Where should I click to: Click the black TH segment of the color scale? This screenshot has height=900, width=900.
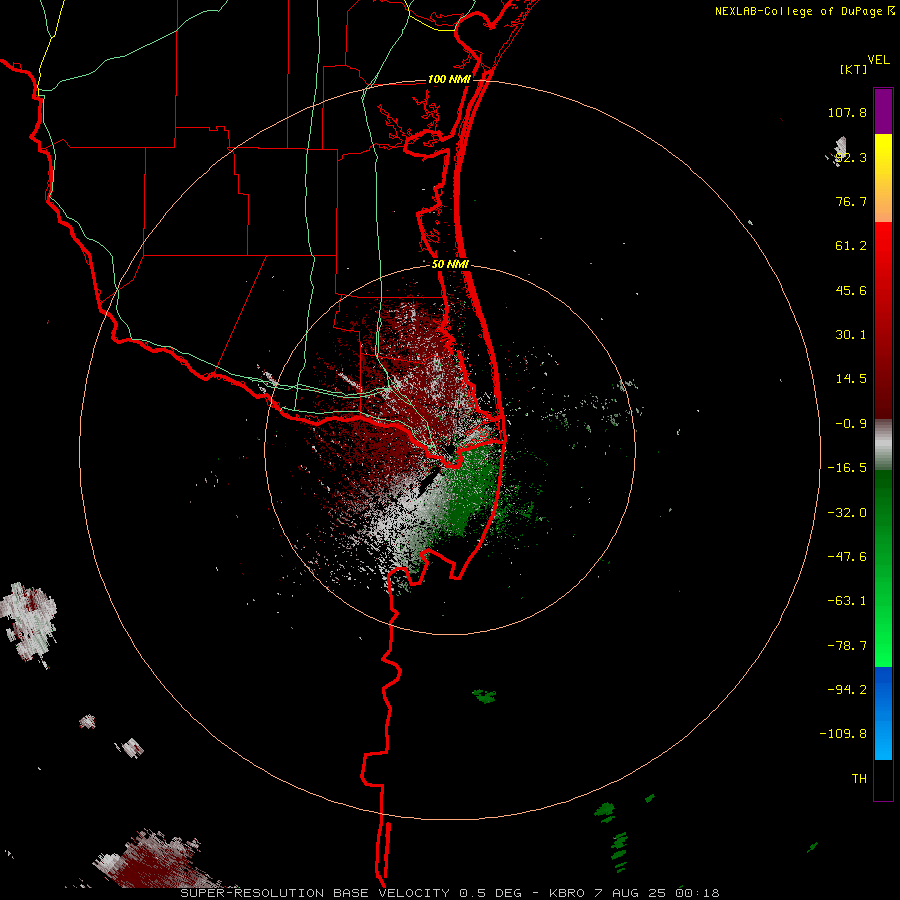[883, 779]
